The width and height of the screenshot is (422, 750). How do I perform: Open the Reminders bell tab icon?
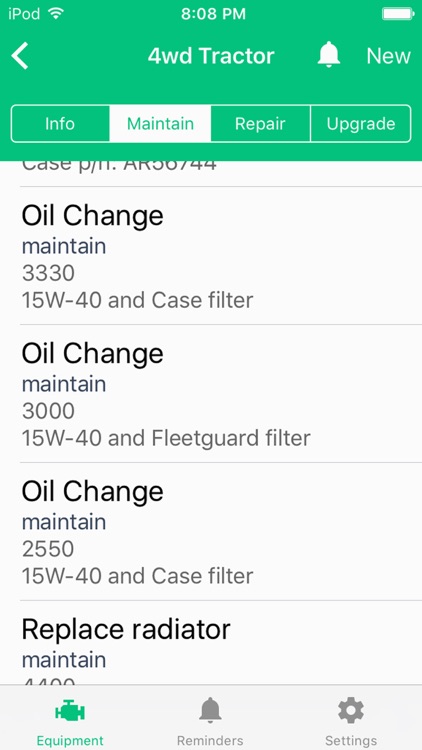tap(210, 711)
